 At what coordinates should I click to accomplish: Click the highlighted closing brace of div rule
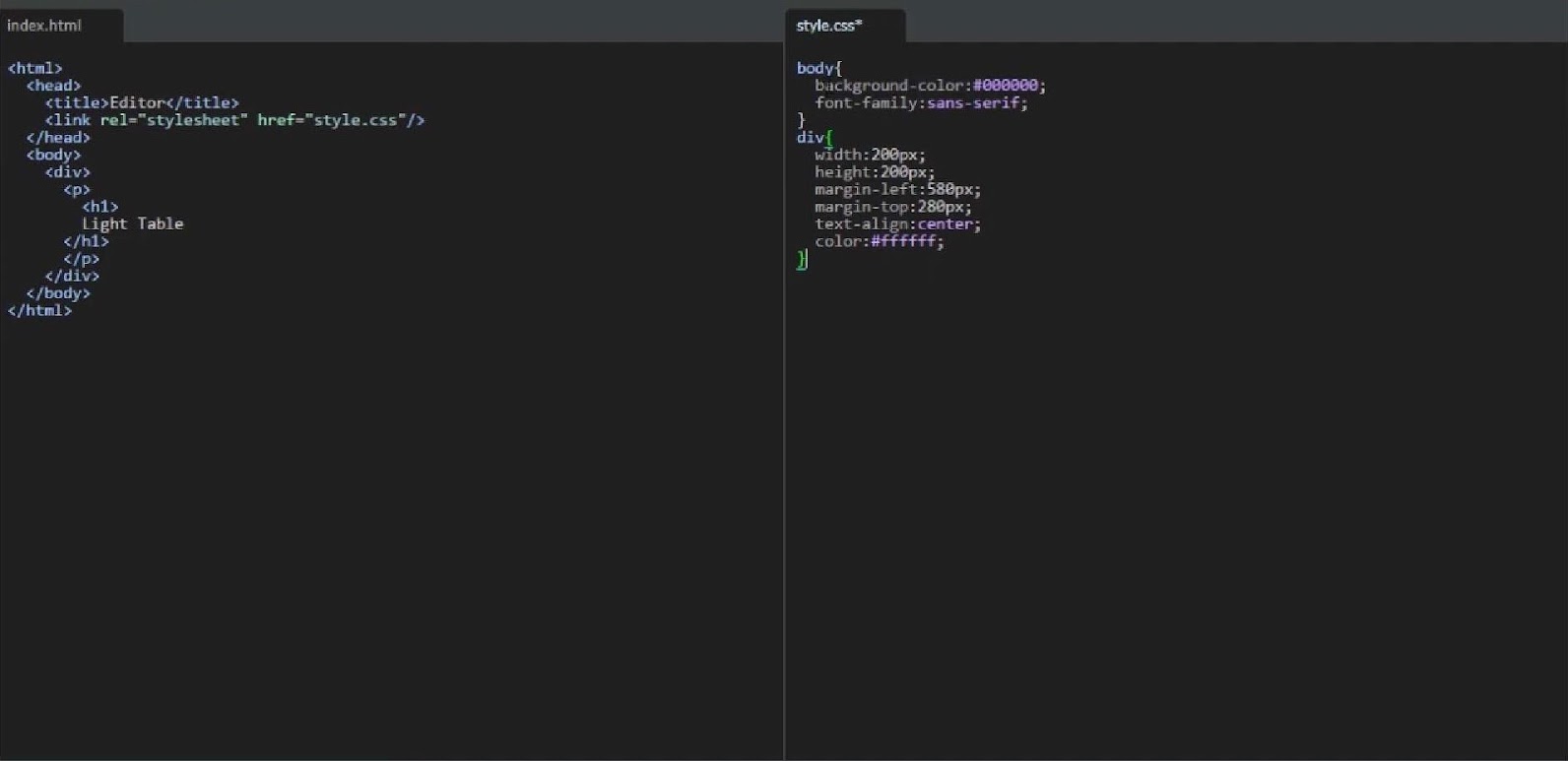coord(802,259)
